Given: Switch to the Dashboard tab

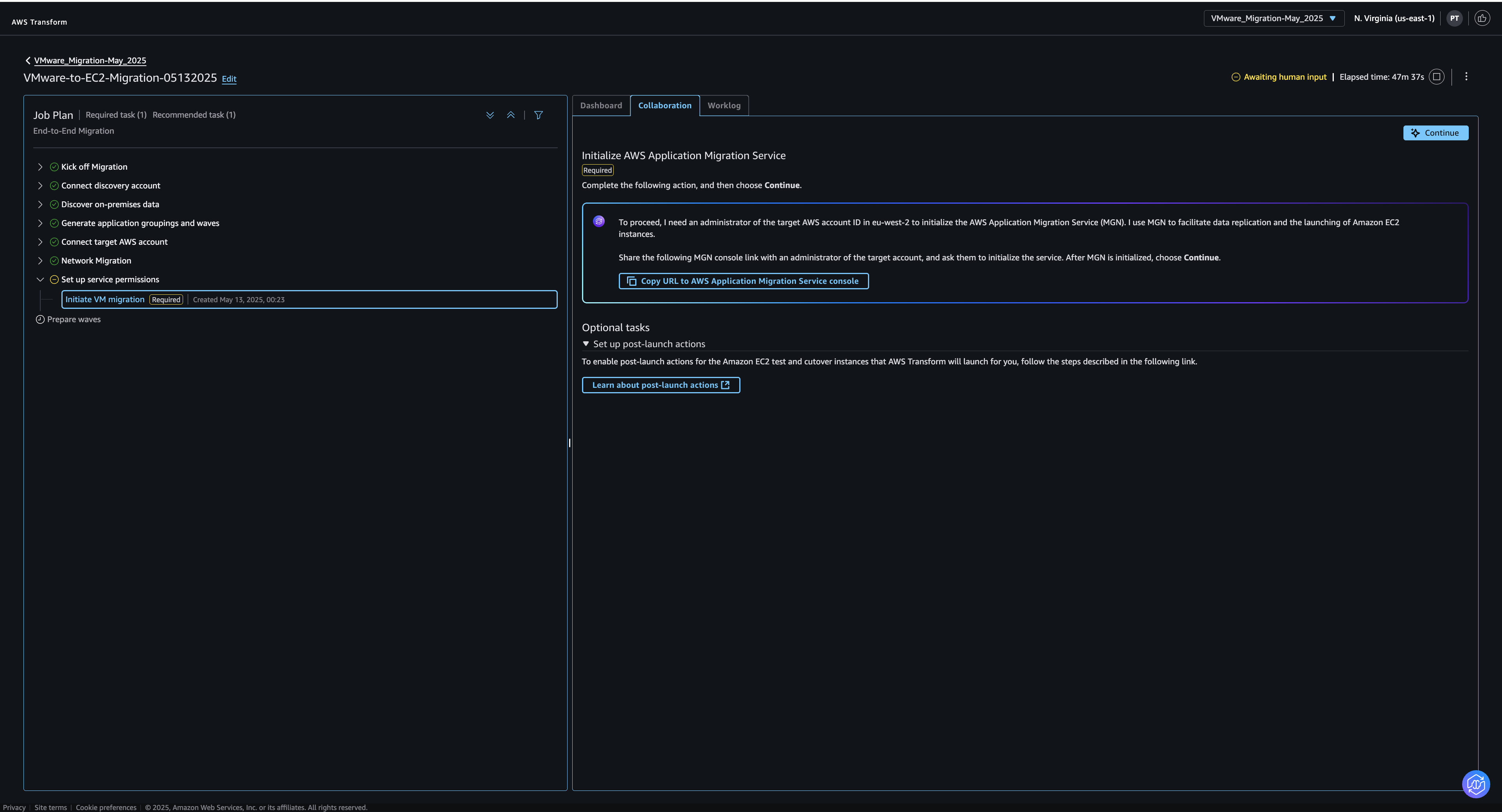Looking at the screenshot, I should pyautogui.click(x=600, y=106).
